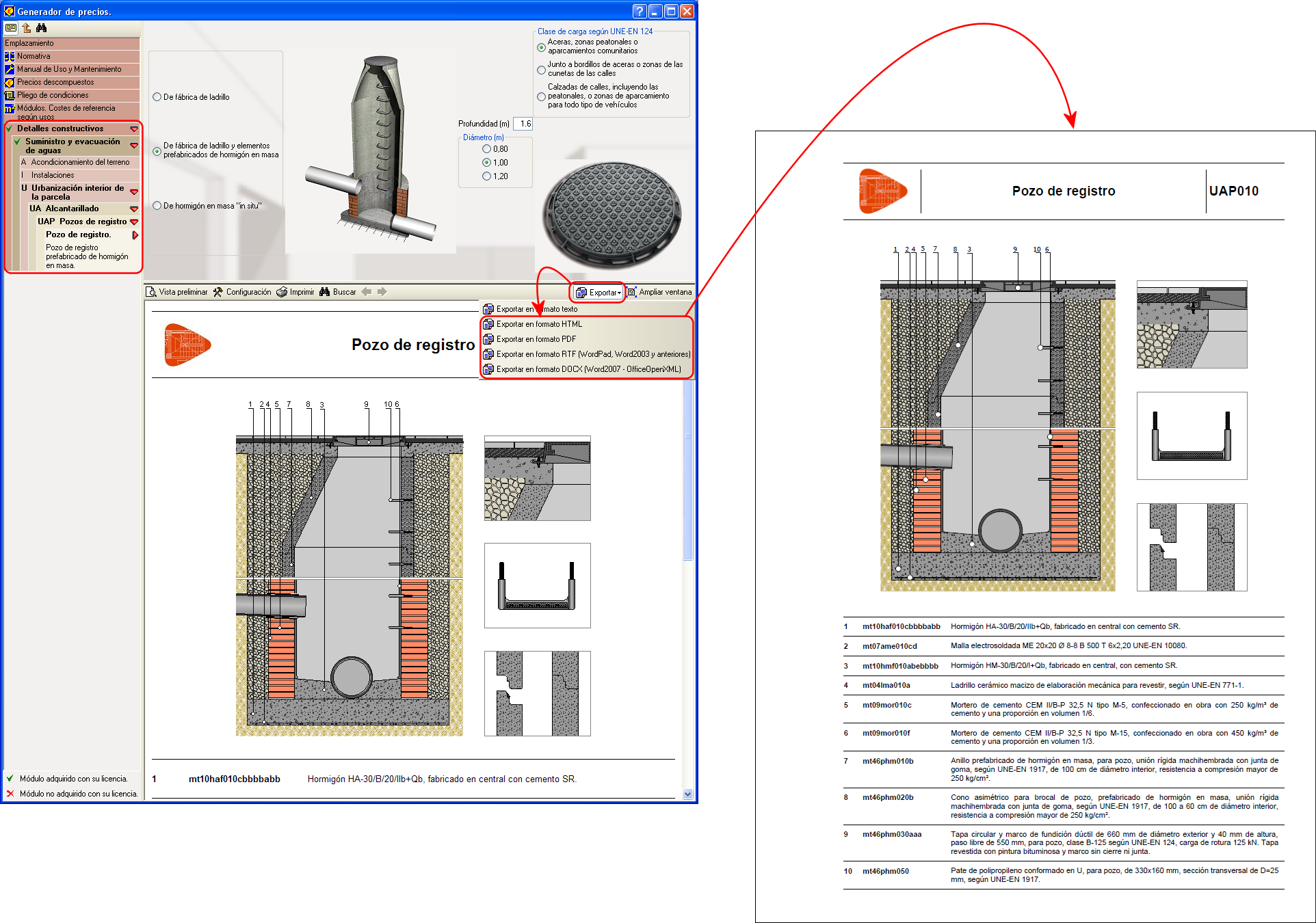Click the up-arrow navigation icon

(x=26, y=29)
